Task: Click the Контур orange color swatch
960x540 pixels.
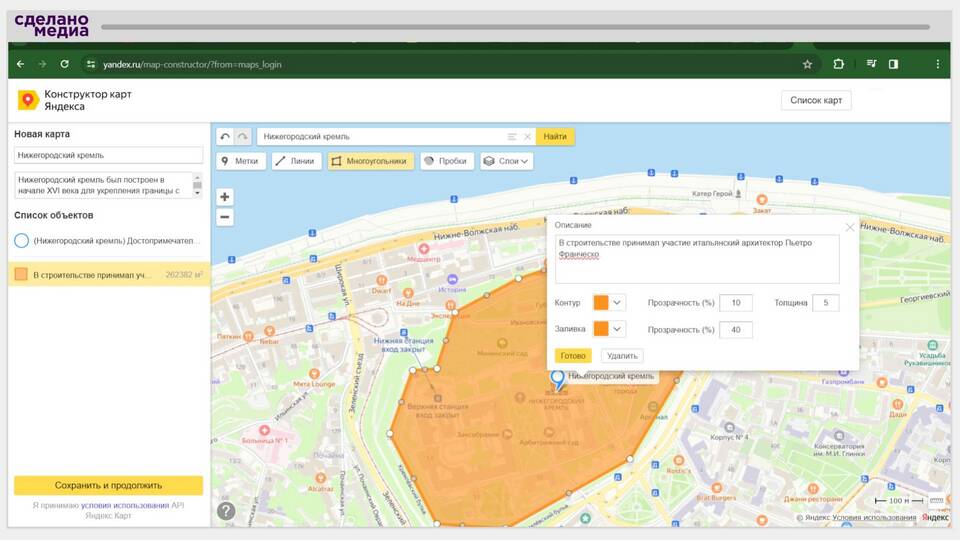Action: [601, 302]
